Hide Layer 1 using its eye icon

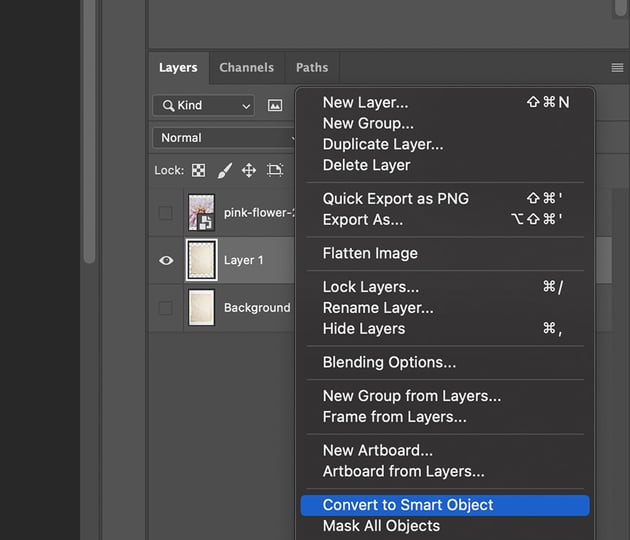[x=166, y=260]
